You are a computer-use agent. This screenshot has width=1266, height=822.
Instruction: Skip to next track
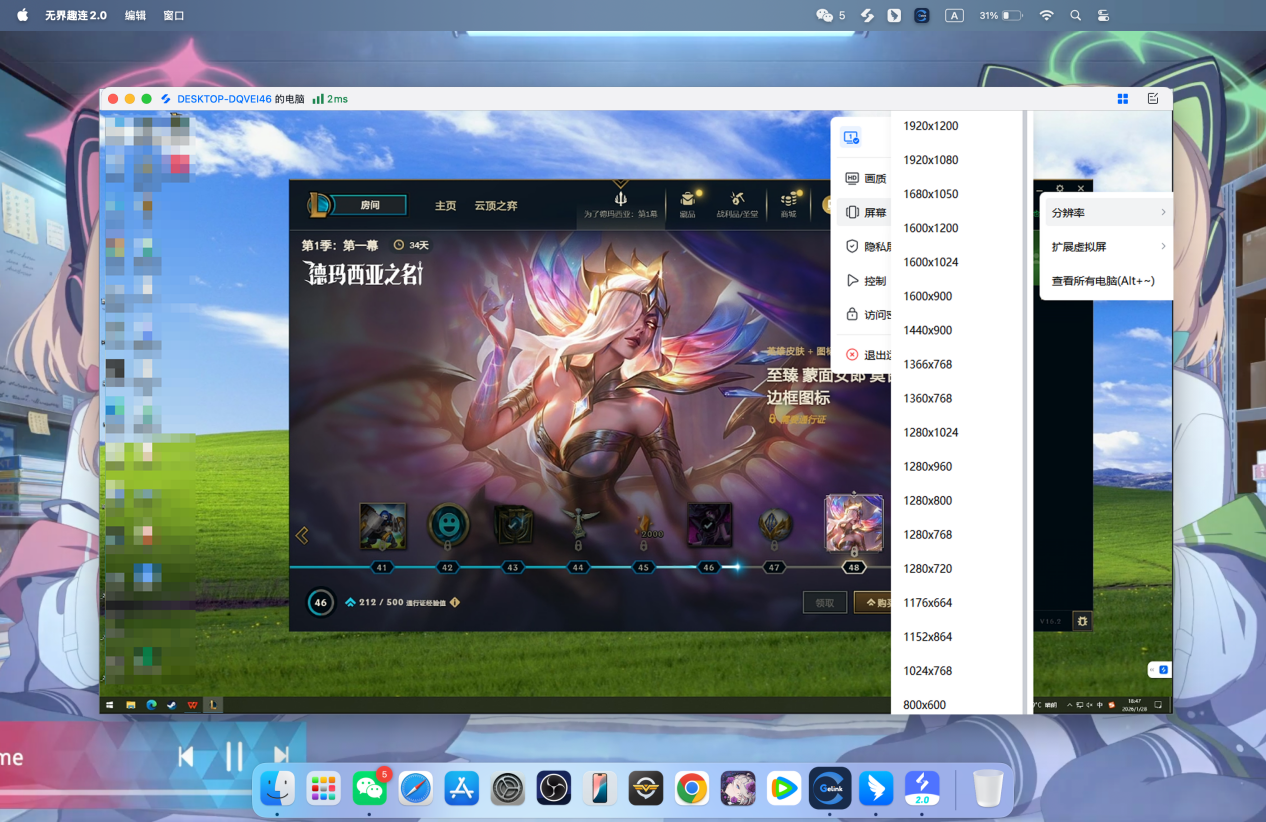click(281, 757)
